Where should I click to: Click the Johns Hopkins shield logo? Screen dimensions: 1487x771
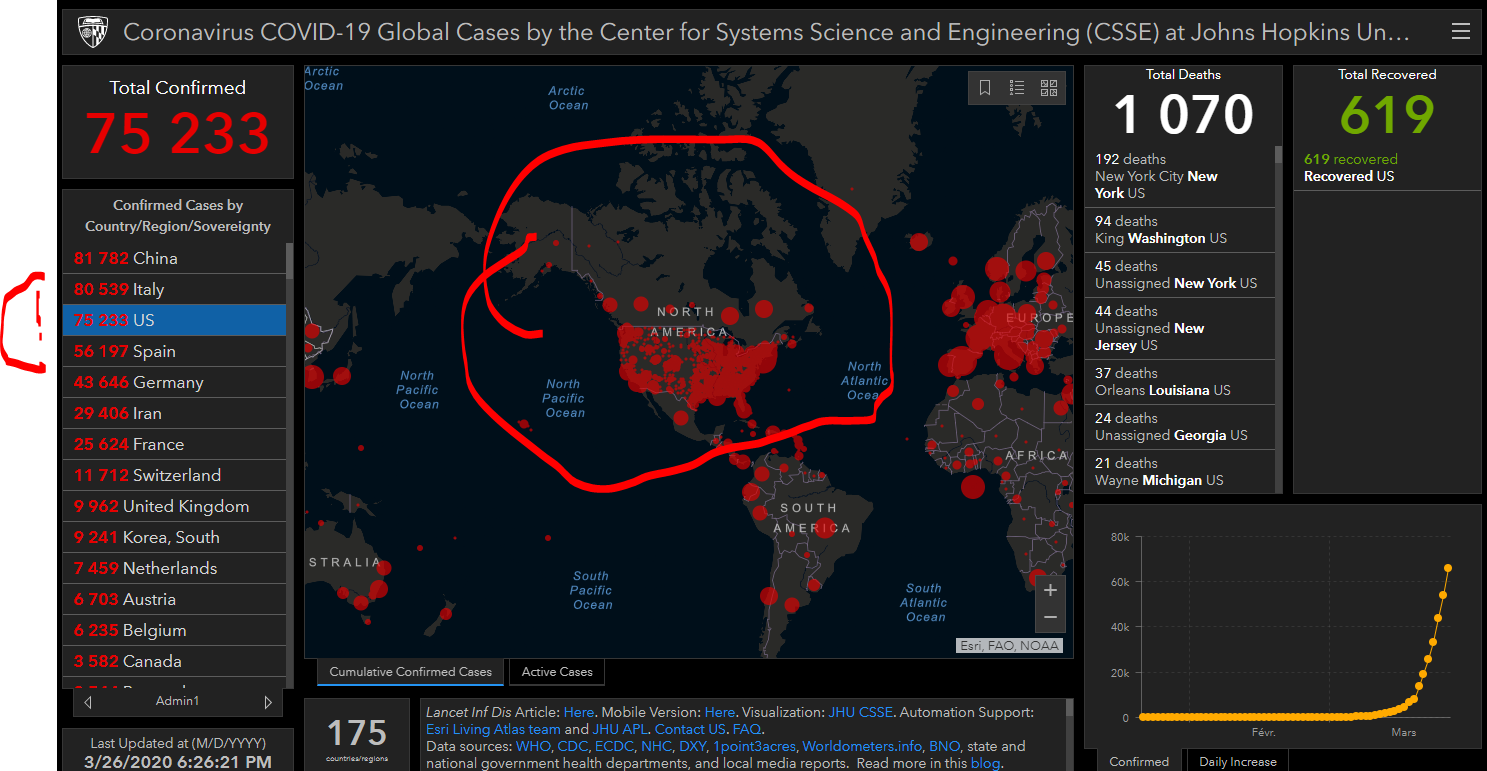[93, 33]
